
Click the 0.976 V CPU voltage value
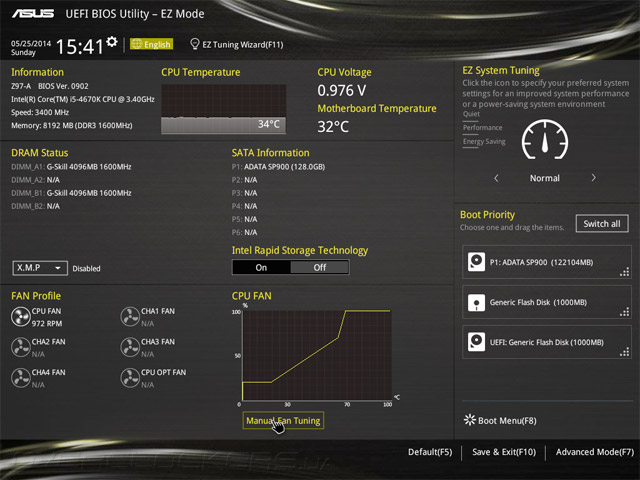coord(342,91)
